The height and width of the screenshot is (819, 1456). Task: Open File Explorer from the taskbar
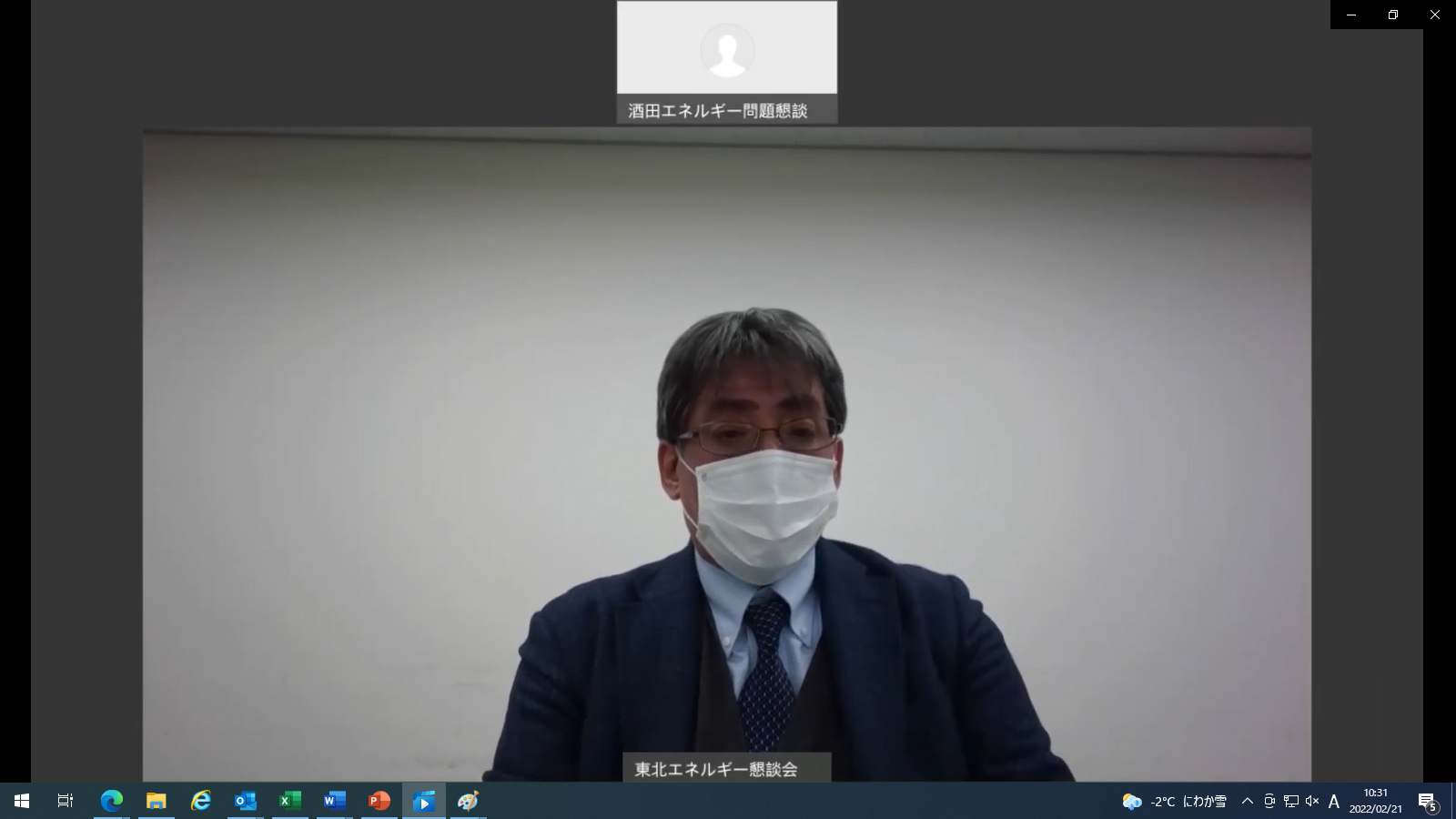156,801
